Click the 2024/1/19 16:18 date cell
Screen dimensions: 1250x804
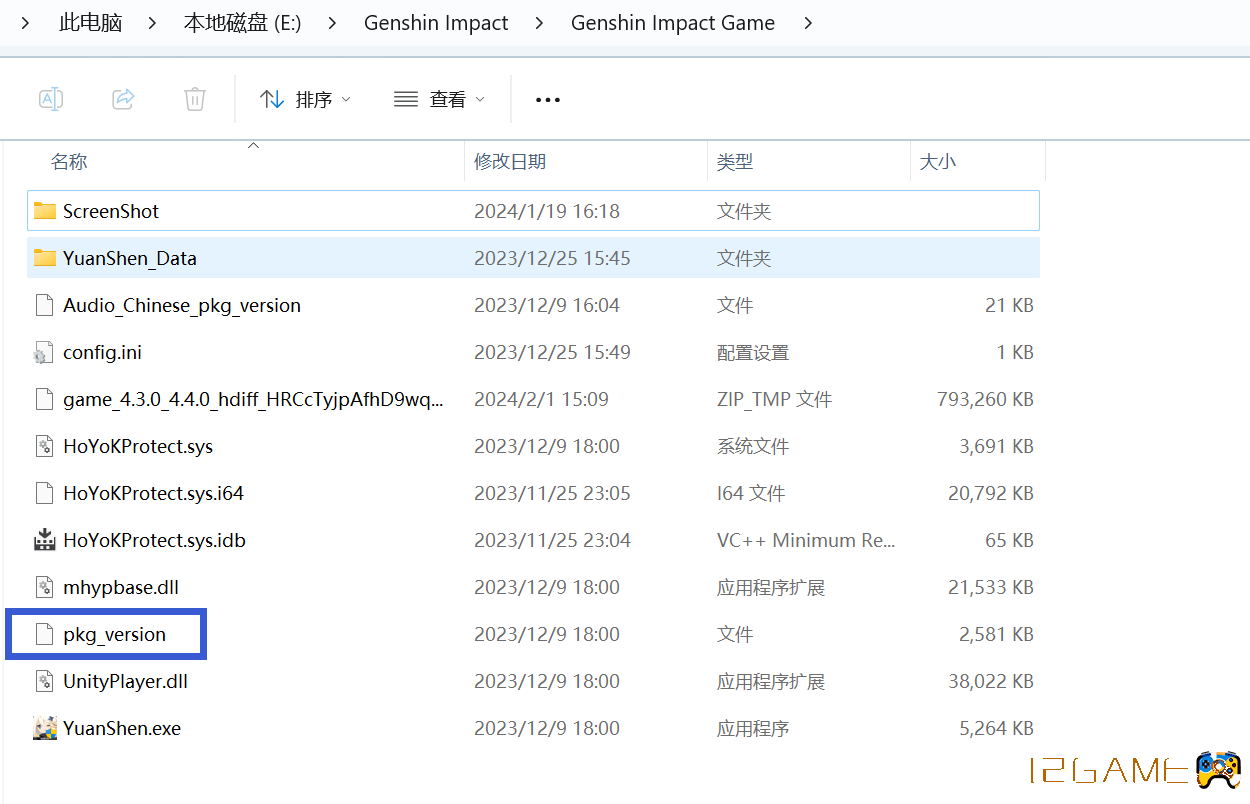[x=547, y=211]
